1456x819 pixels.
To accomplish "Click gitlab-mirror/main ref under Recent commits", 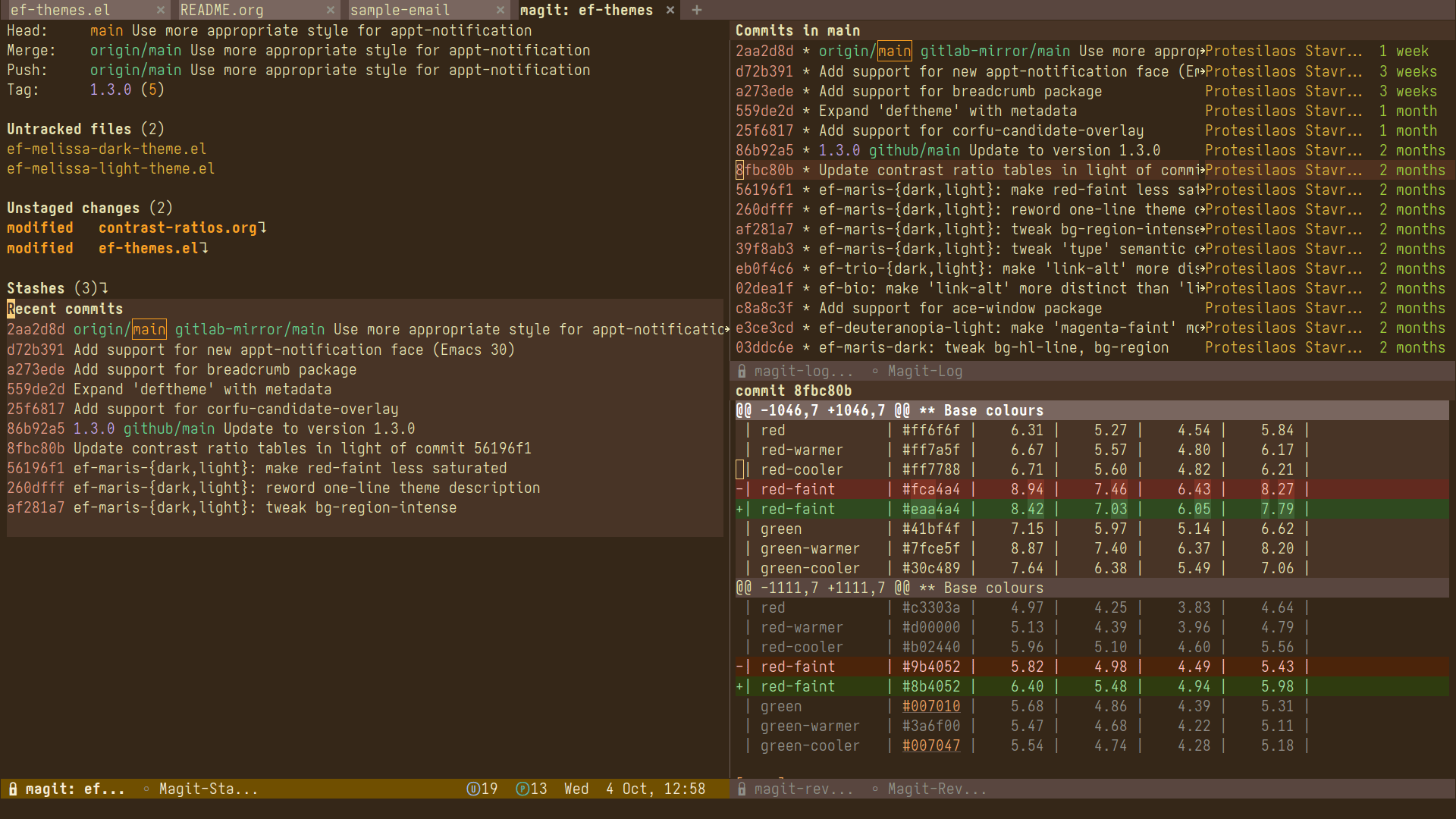I will point(250,329).
